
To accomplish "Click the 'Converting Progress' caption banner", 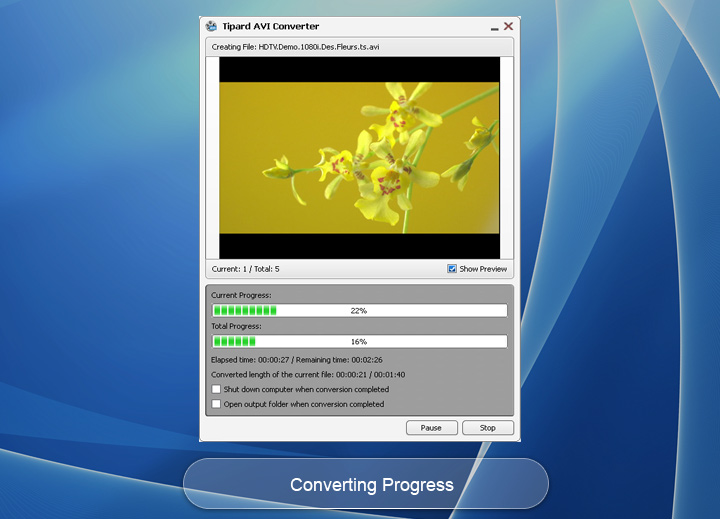I will pyautogui.click(x=366, y=484).
